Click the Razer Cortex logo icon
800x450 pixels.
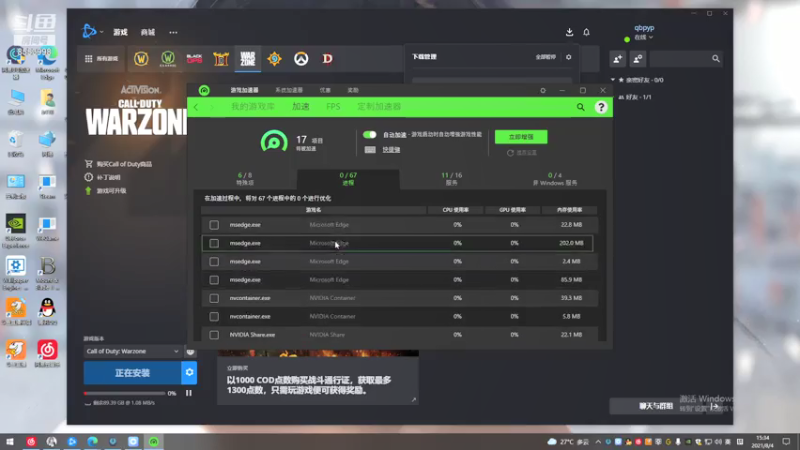[x=204, y=90]
